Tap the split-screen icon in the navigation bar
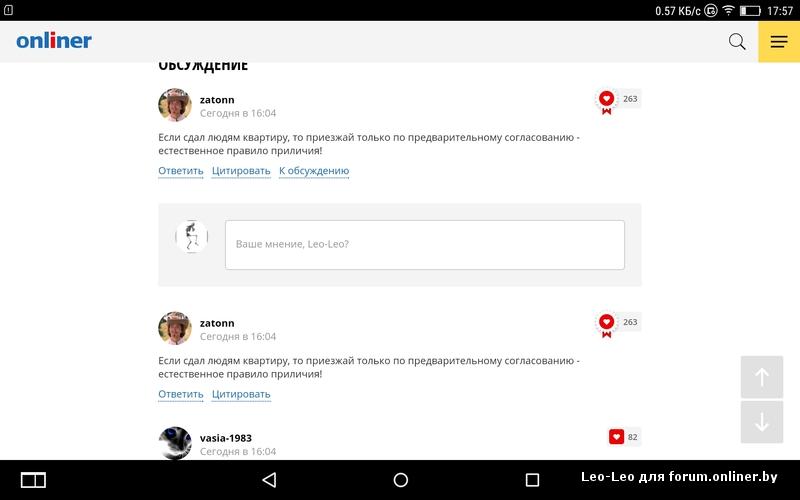Image resolution: width=800 pixels, height=500 pixels. tap(33, 480)
